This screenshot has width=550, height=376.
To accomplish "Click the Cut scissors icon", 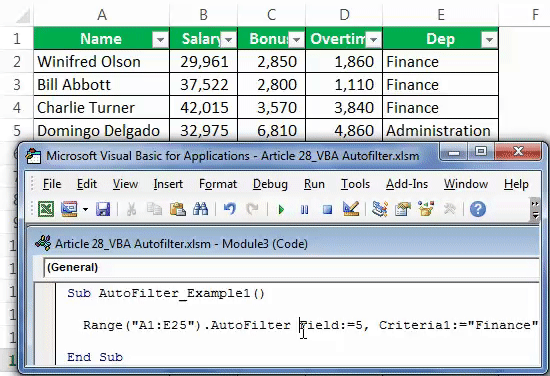I will coord(132,209).
